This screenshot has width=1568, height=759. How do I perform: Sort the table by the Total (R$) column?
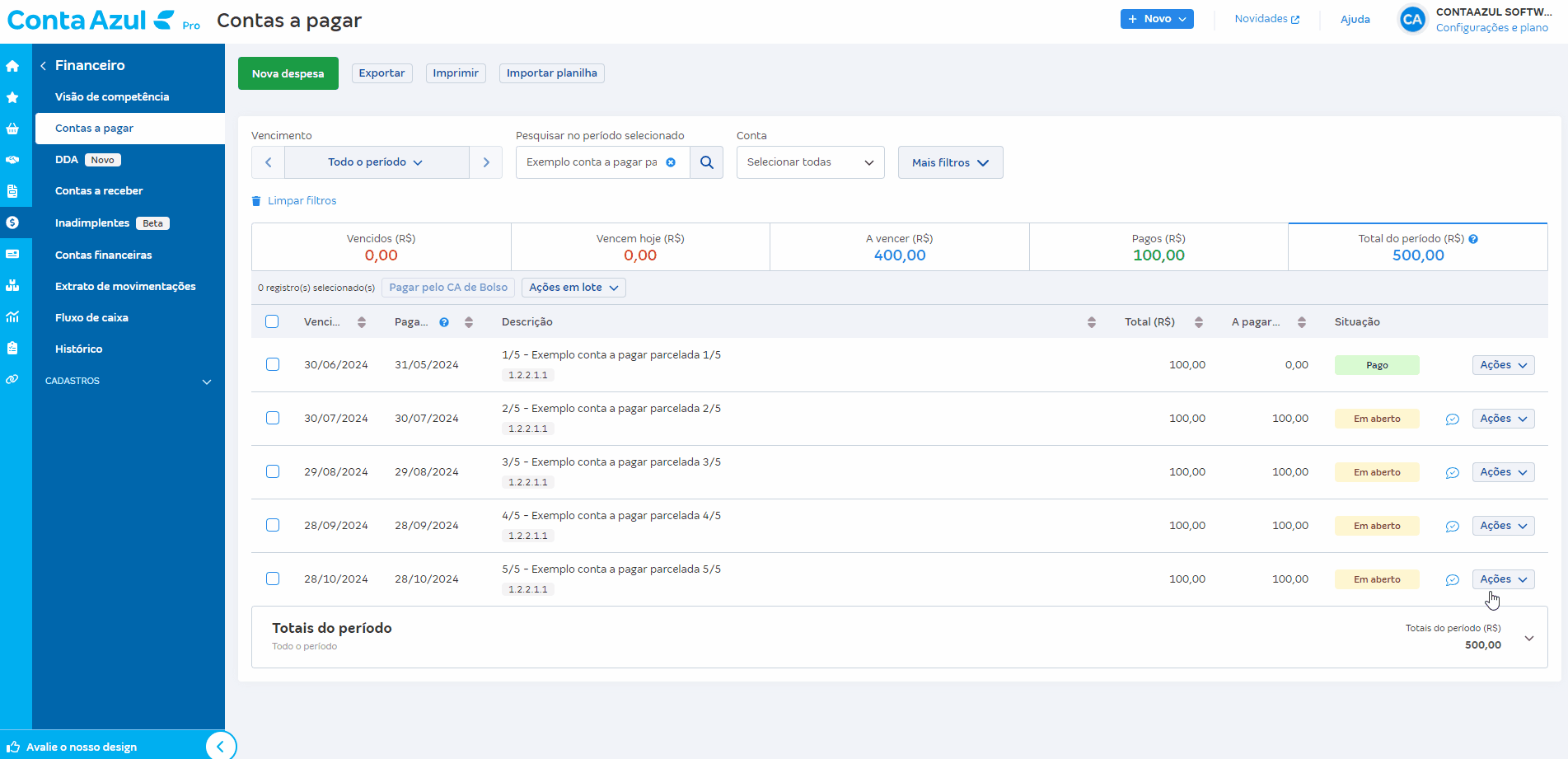(1198, 322)
